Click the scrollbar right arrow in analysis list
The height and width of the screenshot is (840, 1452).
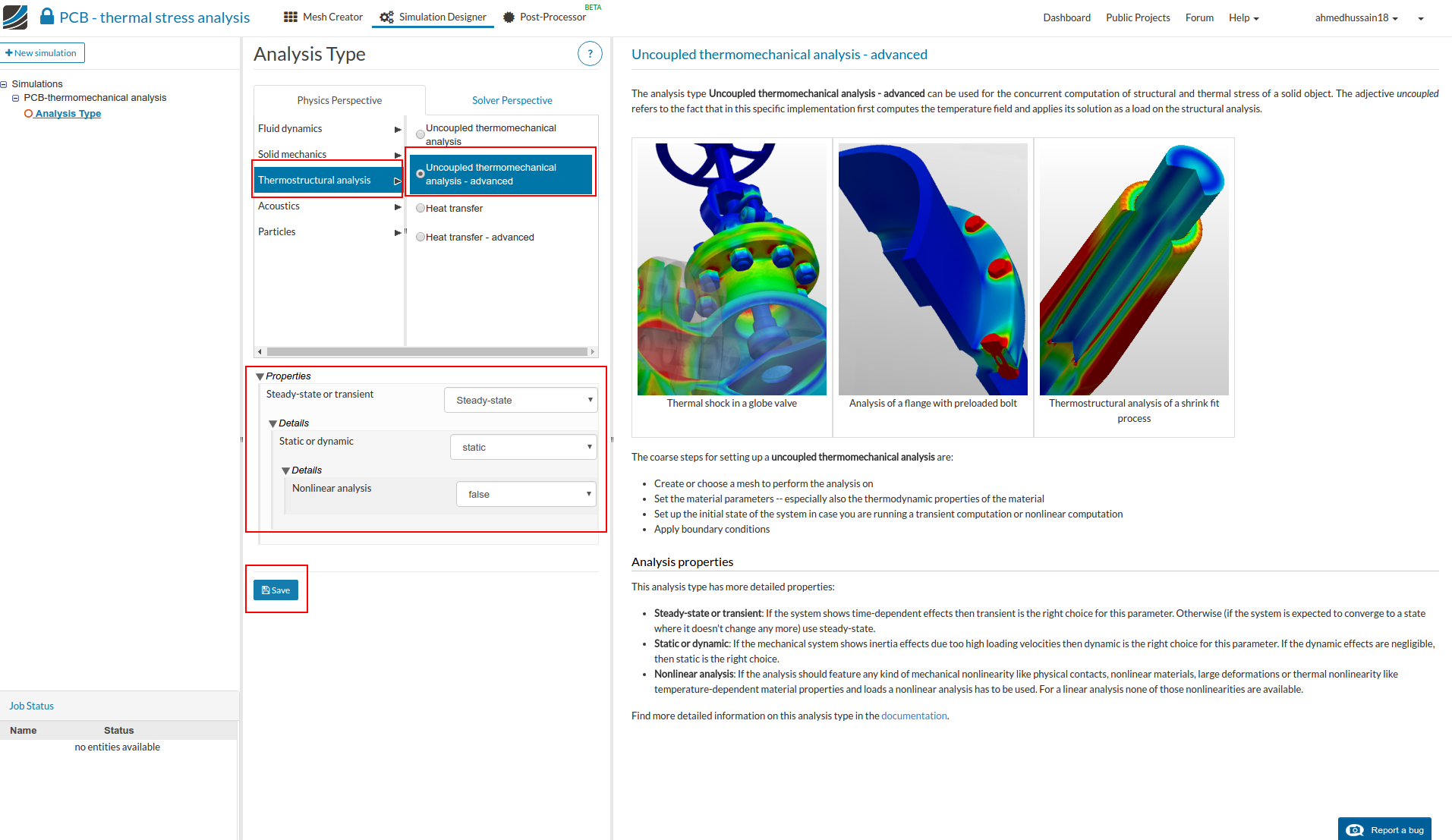point(593,351)
